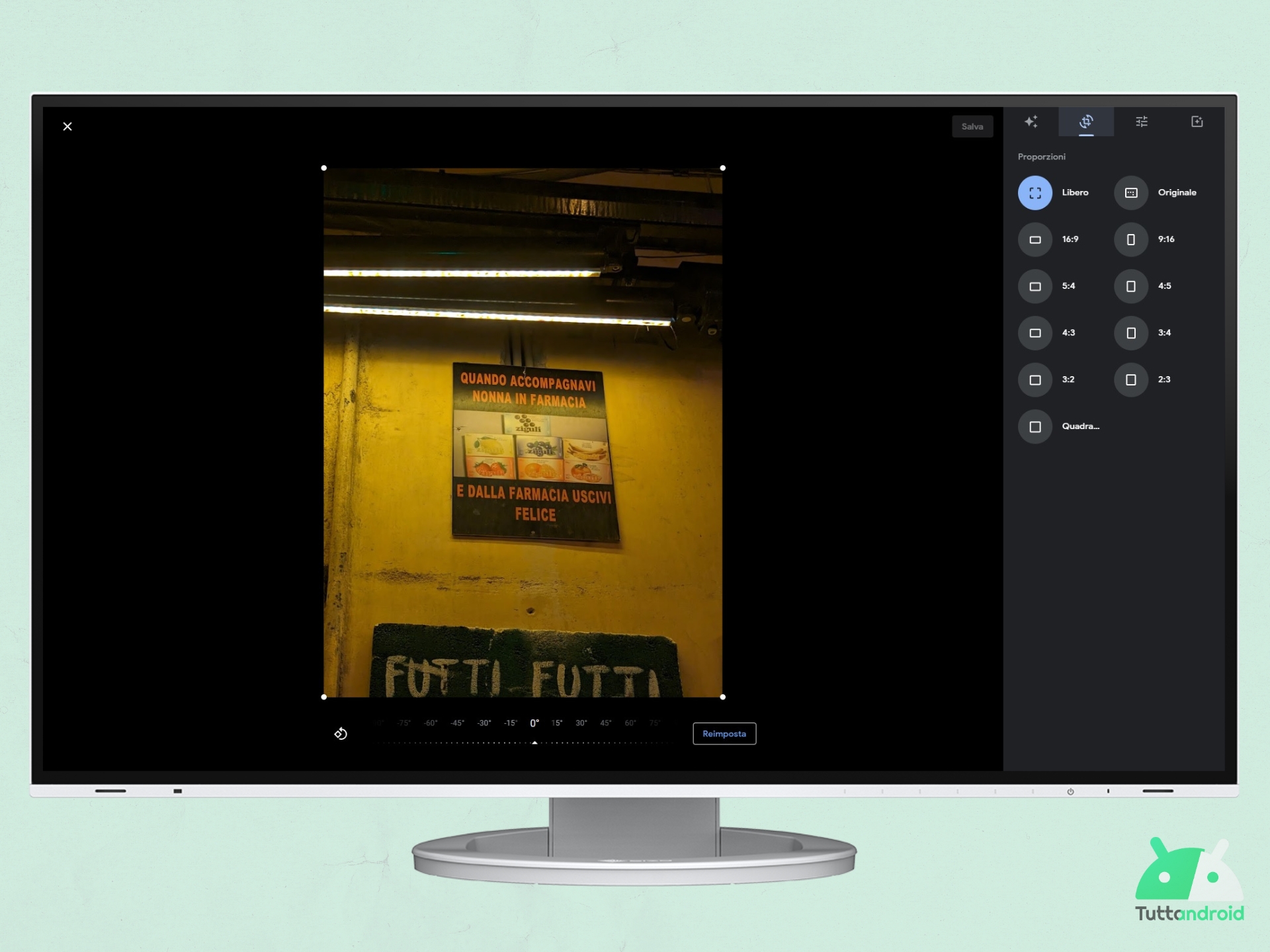Open the rightmost add-markup tab icon
1270x952 pixels.
1197,122
